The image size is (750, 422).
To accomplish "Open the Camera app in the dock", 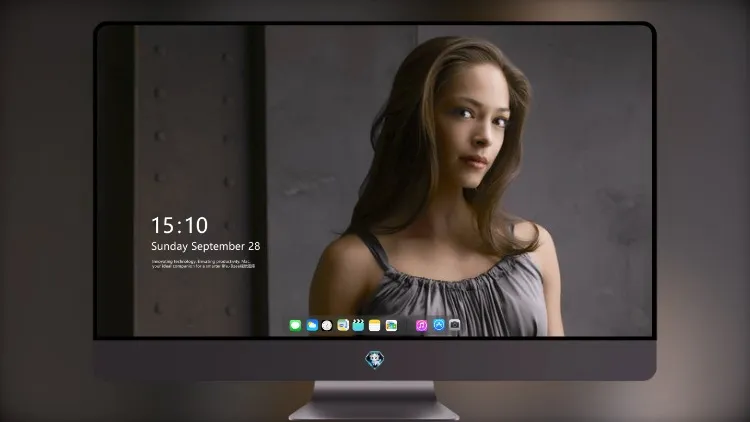I will click(x=455, y=325).
